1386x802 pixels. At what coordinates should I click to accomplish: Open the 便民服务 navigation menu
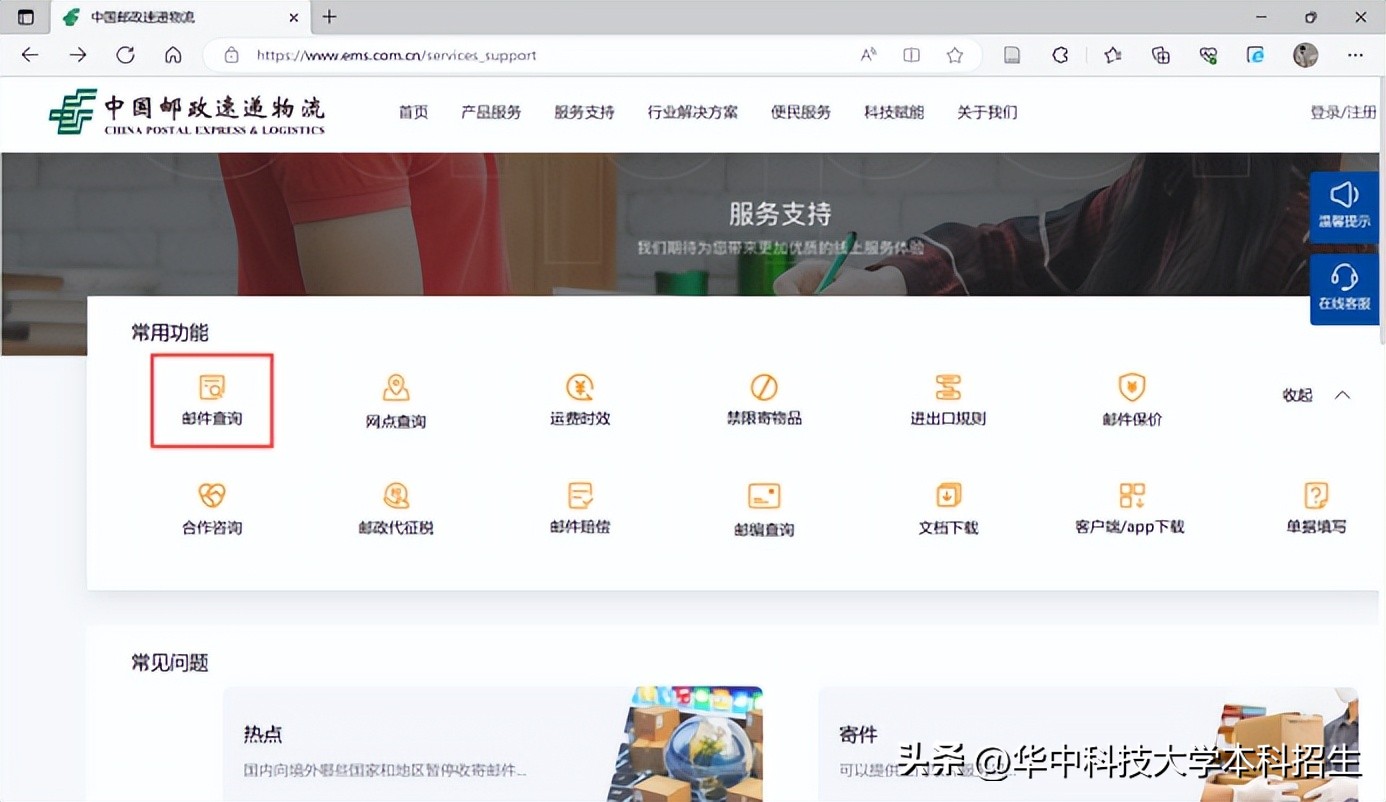[x=801, y=112]
